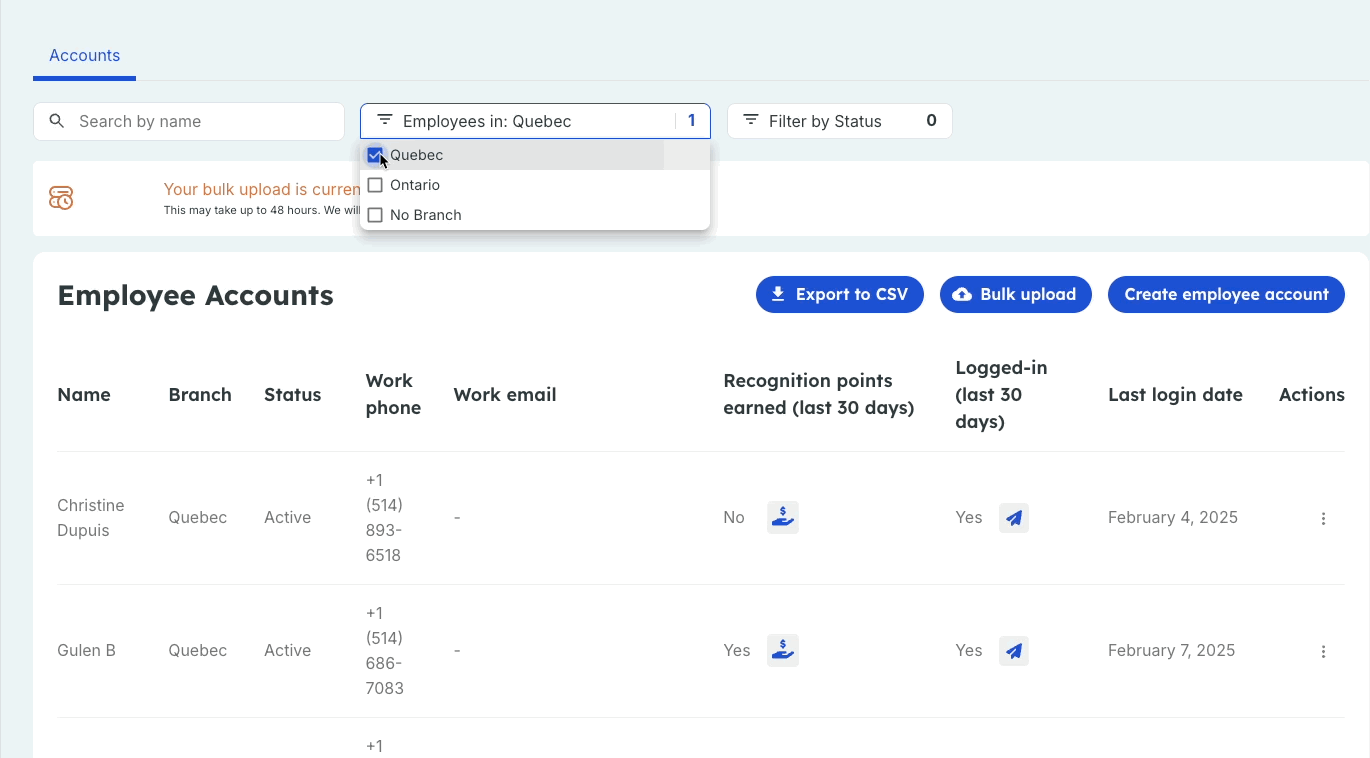This screenshot has width=1370, height=758.
Task: Click Quebec branch cell in Gulen B row
Action: click(198, 651)
